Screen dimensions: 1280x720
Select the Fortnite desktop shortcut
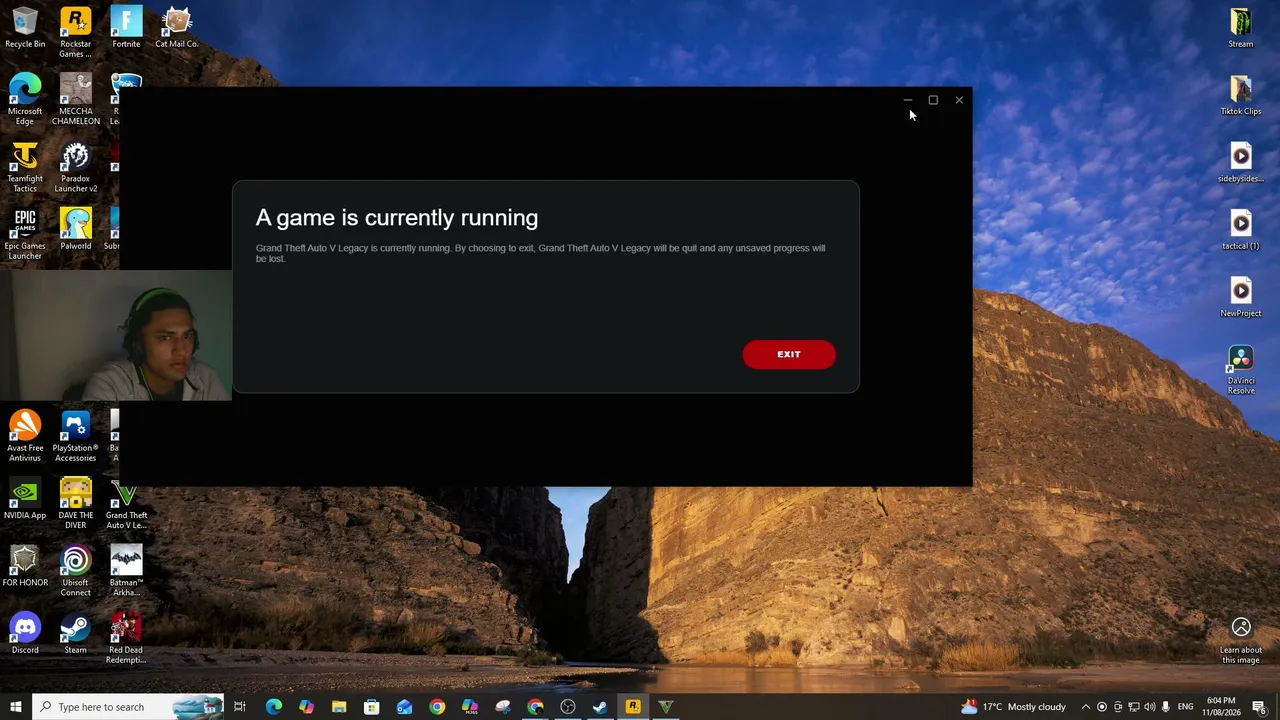126,28
